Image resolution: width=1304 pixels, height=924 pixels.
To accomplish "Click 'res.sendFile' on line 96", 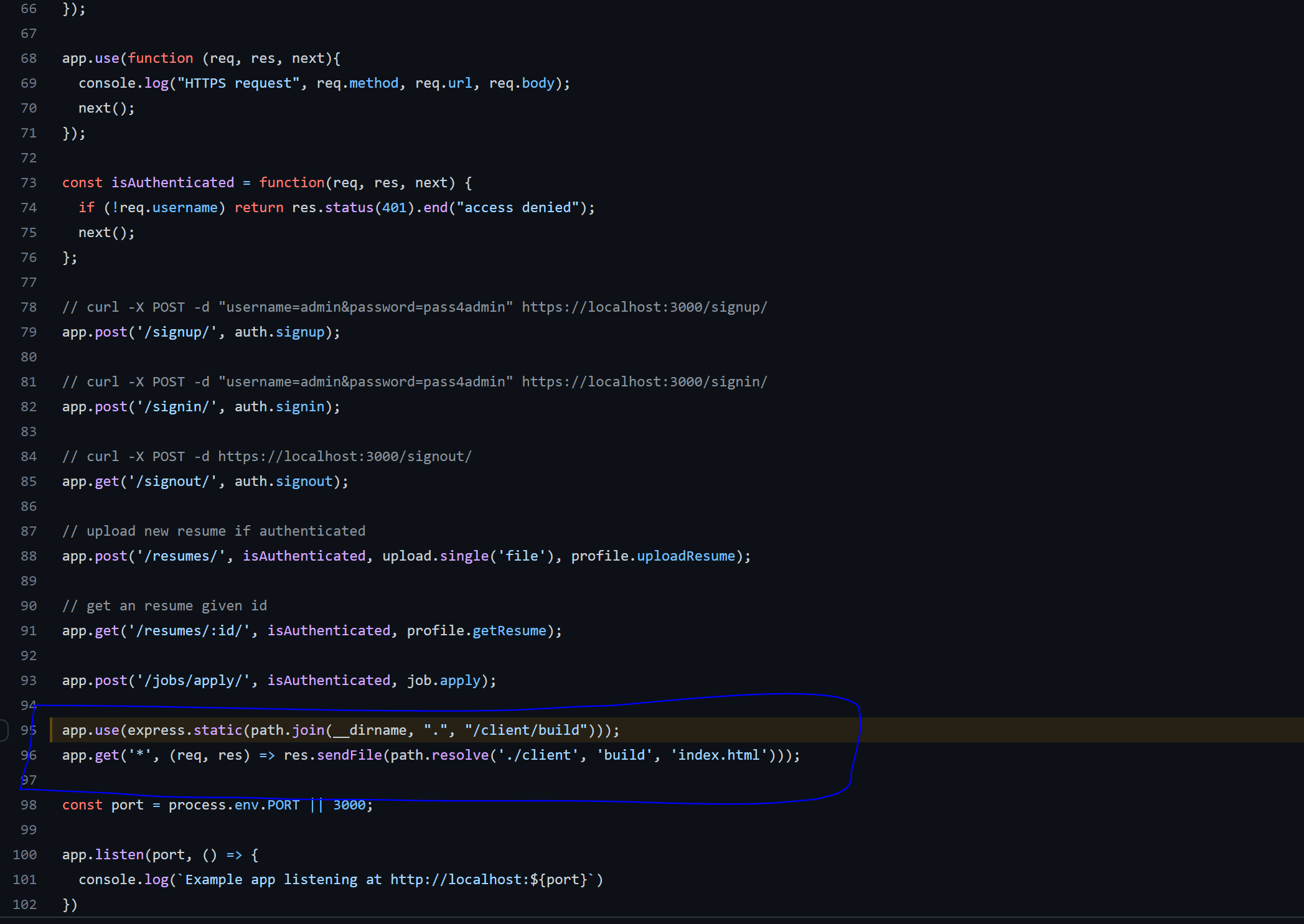I will click(333, 755).
